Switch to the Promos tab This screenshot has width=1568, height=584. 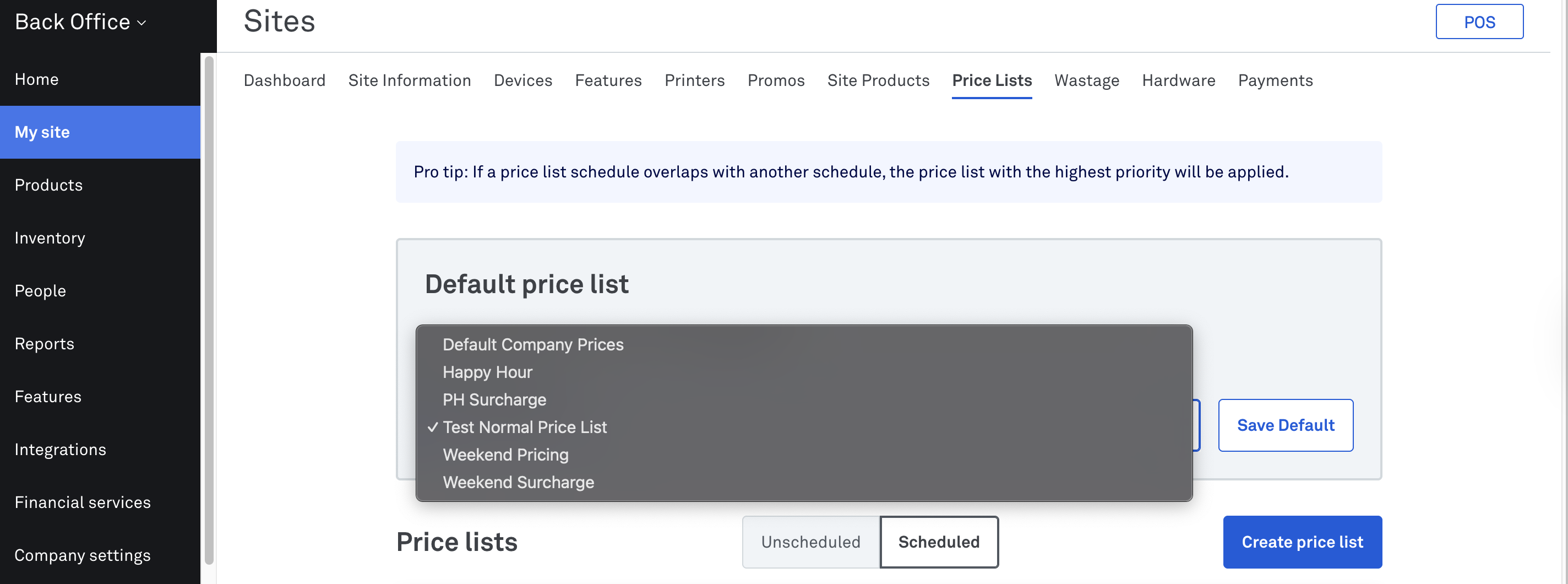(x=776, y=80)
